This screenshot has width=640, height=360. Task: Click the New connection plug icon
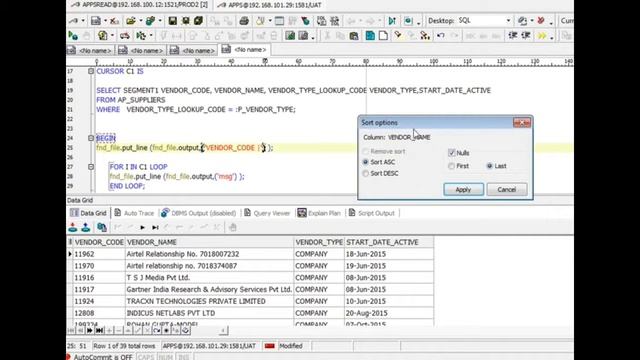(73, 21)
